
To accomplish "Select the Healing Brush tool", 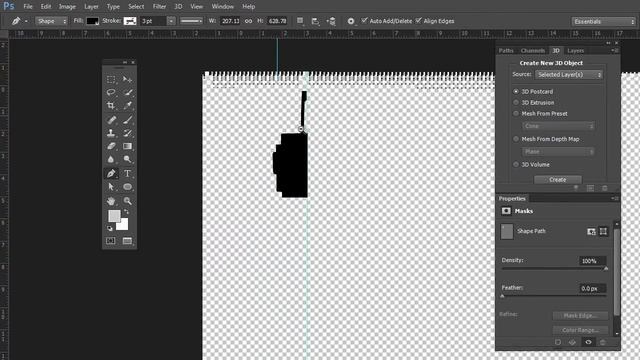I will pyautogui.click(x=111, y=120).
